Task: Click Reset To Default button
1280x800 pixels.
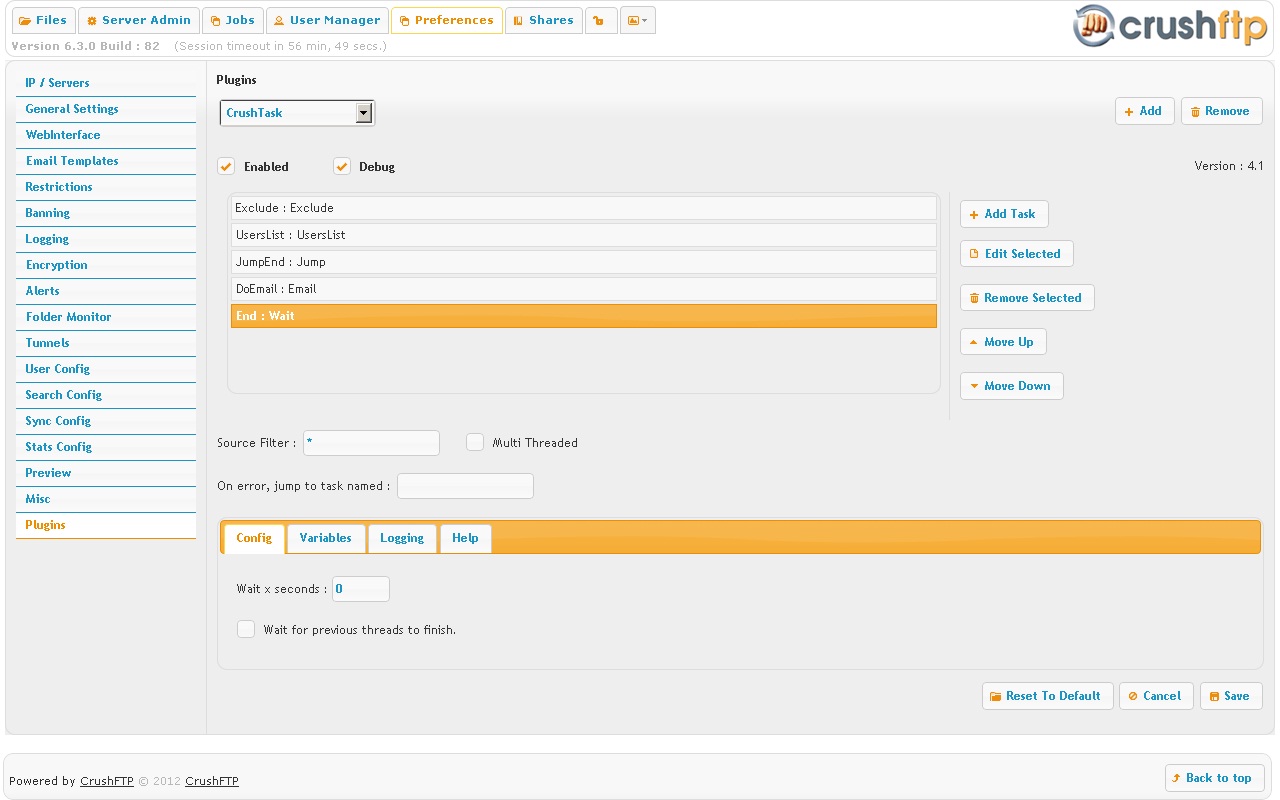Action: pyautogui.click(x=1047, y=696)
